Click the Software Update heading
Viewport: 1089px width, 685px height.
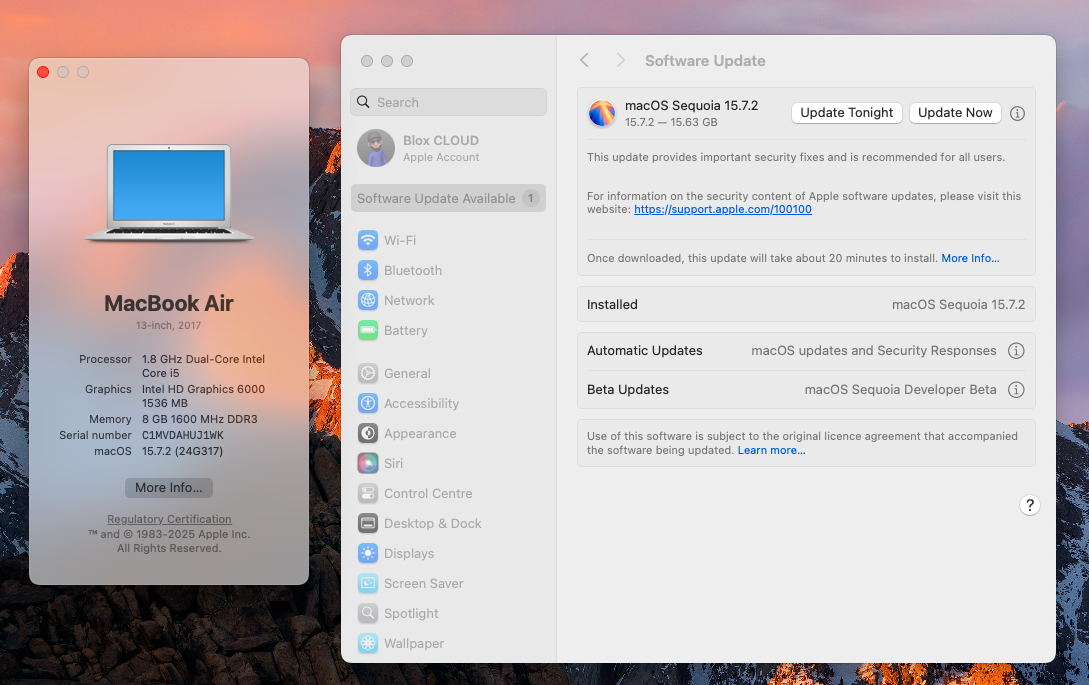click(705, 60)
